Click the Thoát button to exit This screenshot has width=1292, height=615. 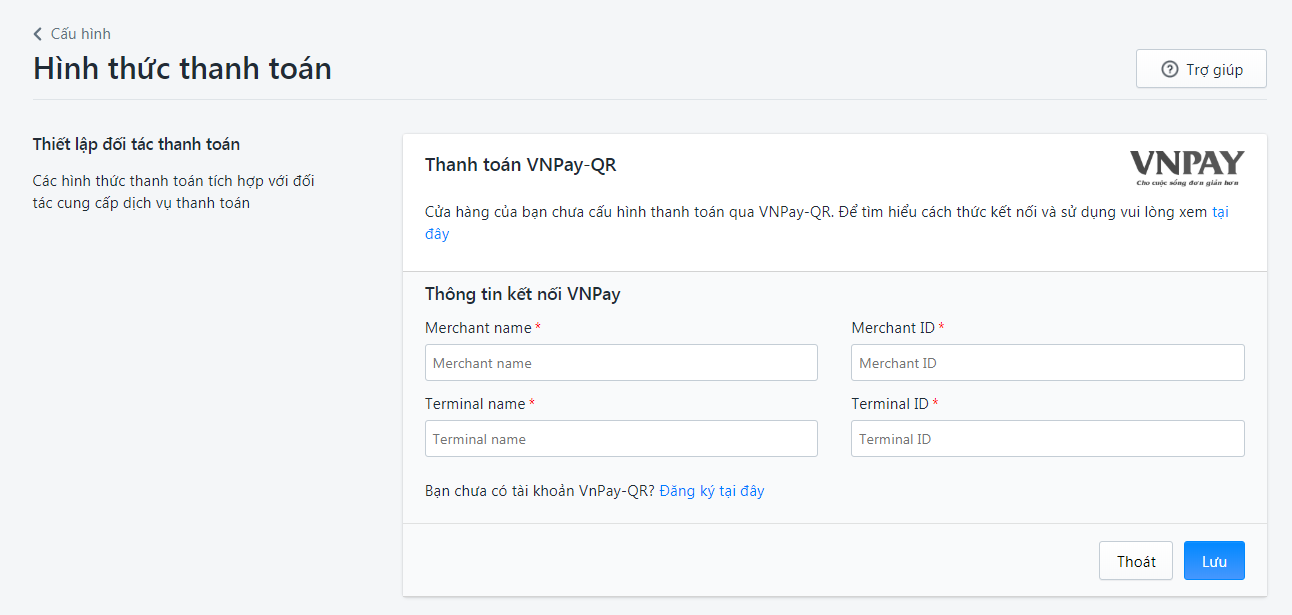(1136, 561)
